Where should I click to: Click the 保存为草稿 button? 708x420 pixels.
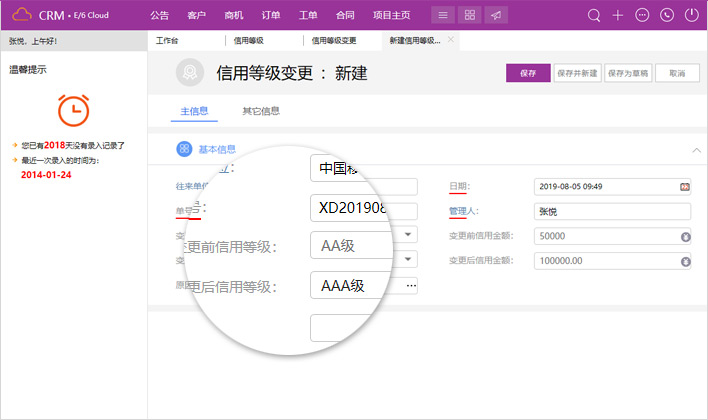coord(627,73)
